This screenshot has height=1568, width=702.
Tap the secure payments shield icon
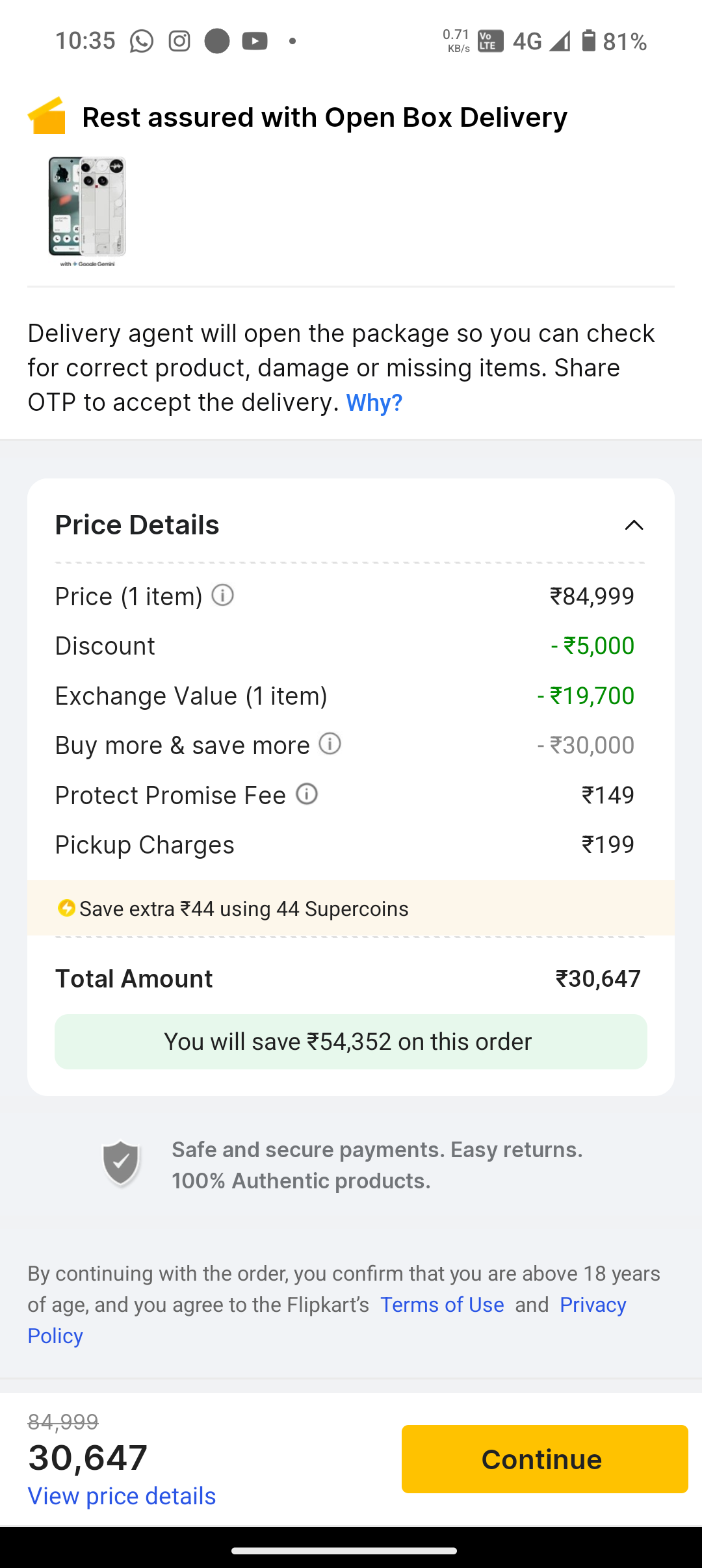pos(121,1164)
